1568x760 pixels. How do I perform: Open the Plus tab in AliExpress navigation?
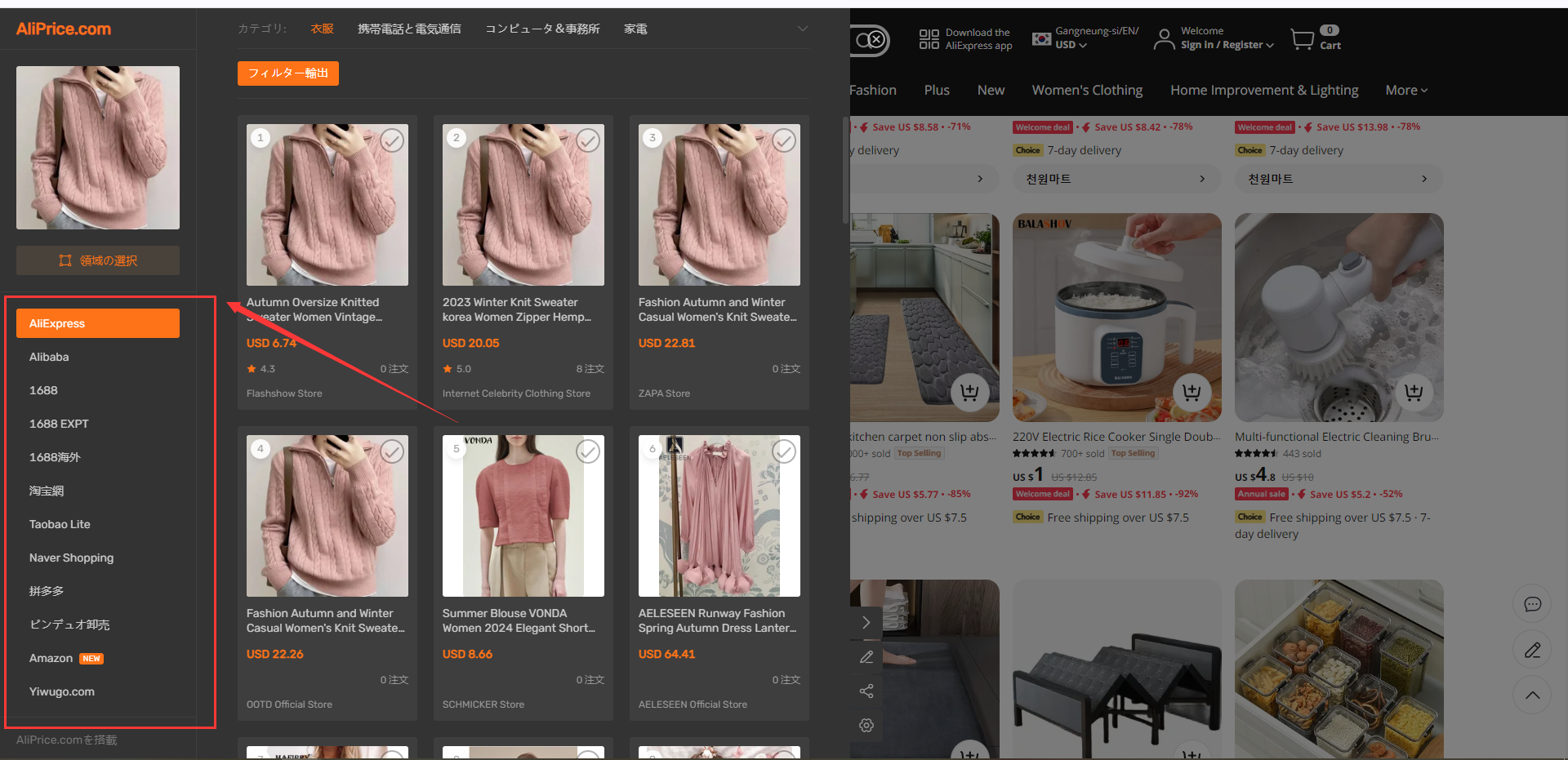(x=937, y=90)
